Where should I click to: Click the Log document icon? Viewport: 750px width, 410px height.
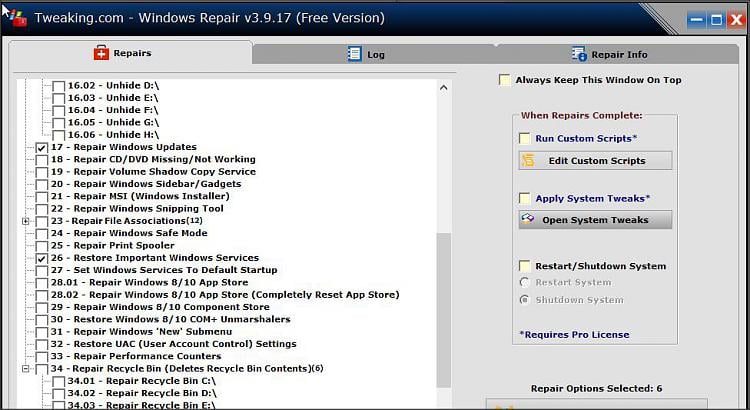click(354, 54)
